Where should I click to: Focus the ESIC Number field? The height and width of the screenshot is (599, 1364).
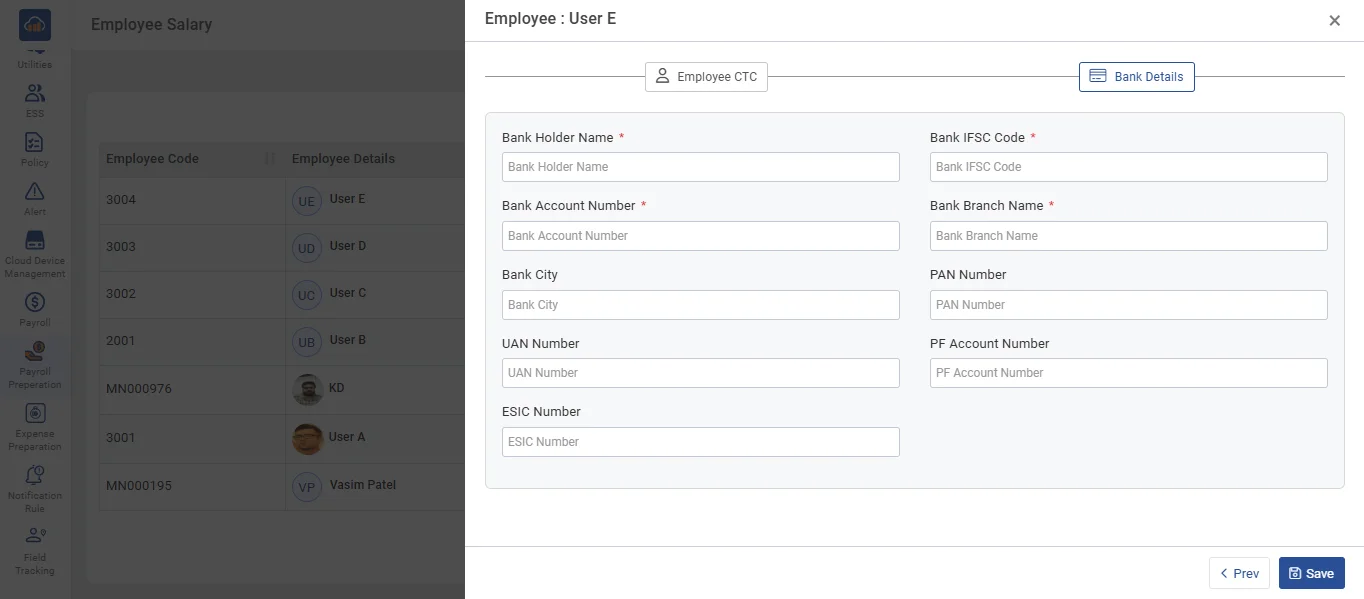[x=700, y=442]
